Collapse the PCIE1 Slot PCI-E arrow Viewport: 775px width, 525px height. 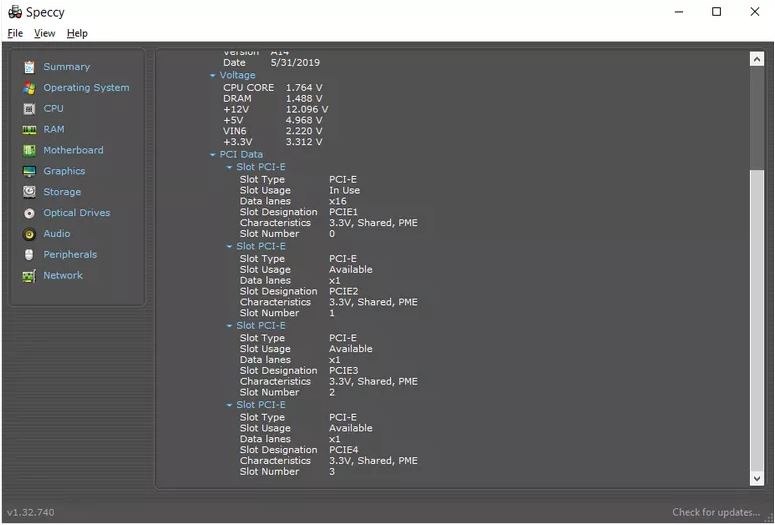tap(229, 168)
